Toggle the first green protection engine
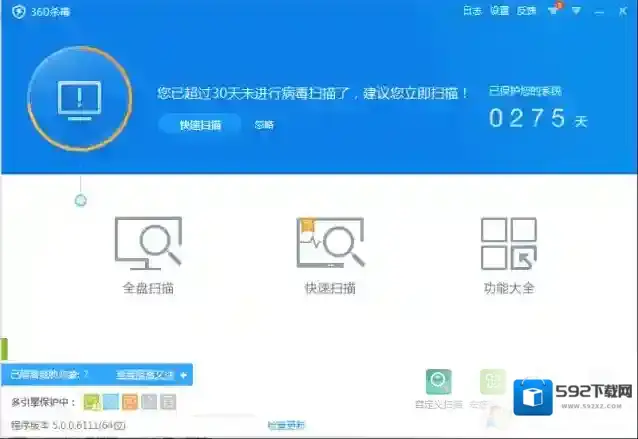638x439 pixels. (x=92, y=402)
